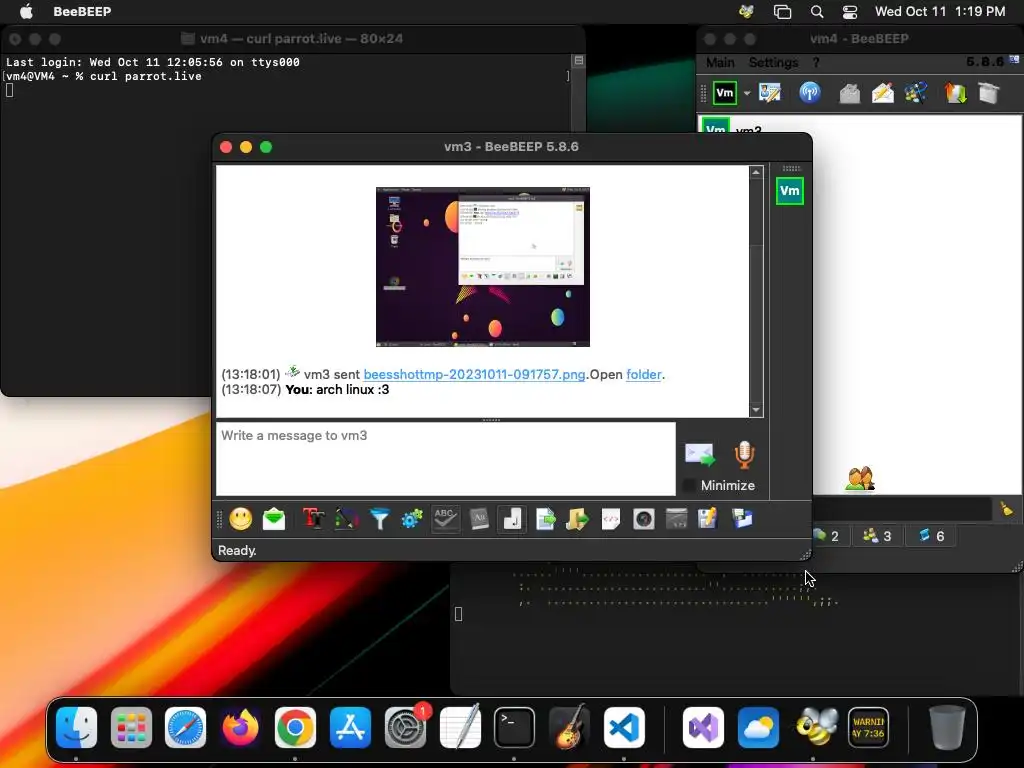
Task: Open Firefox from the Dock
Action: pos(240,727)
